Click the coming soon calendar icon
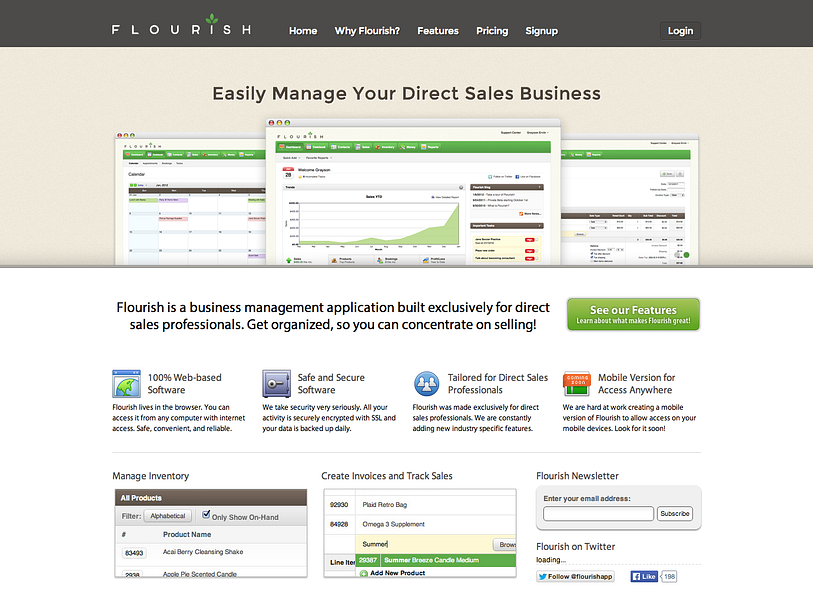This screenshot has height=600, width=813. [x=577, y=384]
